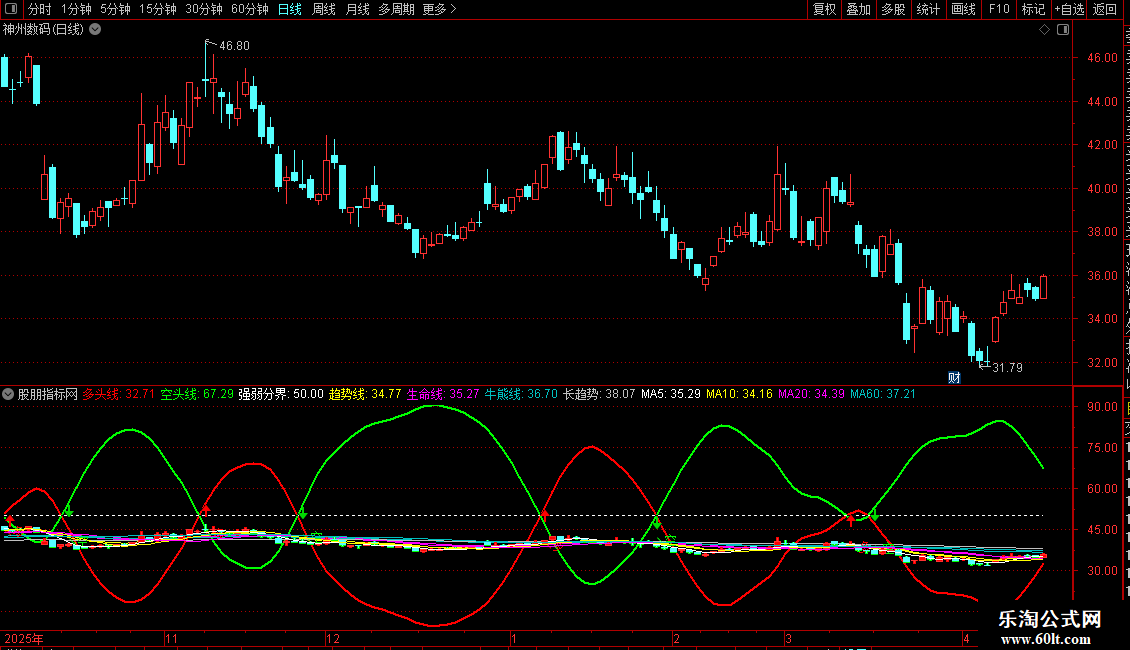Image resolution: width=1130 pixels, height=650 pixels.
Task: Select the 5分钟 period tab
Action: point(115,9)
